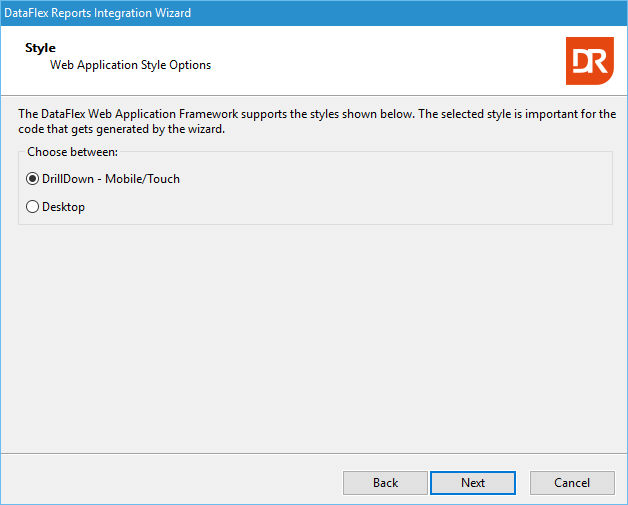
Task: Proceed with the Next button
Action: pyautogui.click(x=473, y=483)
